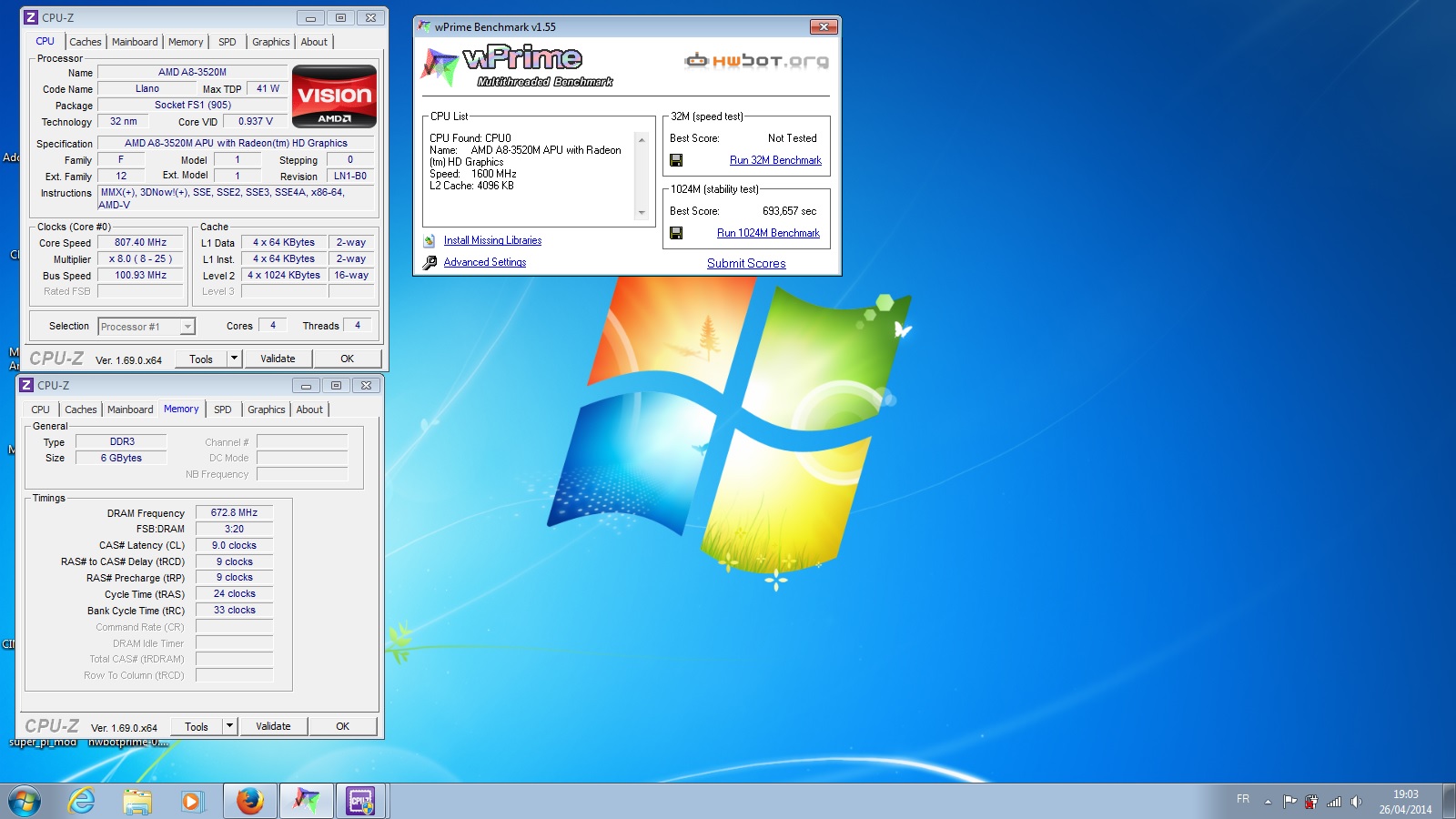The width and height of the screenshot is (1456, 819).
Task: Open the Graphics tab in the bottom CPU-Z
Action: coord(267,409)
